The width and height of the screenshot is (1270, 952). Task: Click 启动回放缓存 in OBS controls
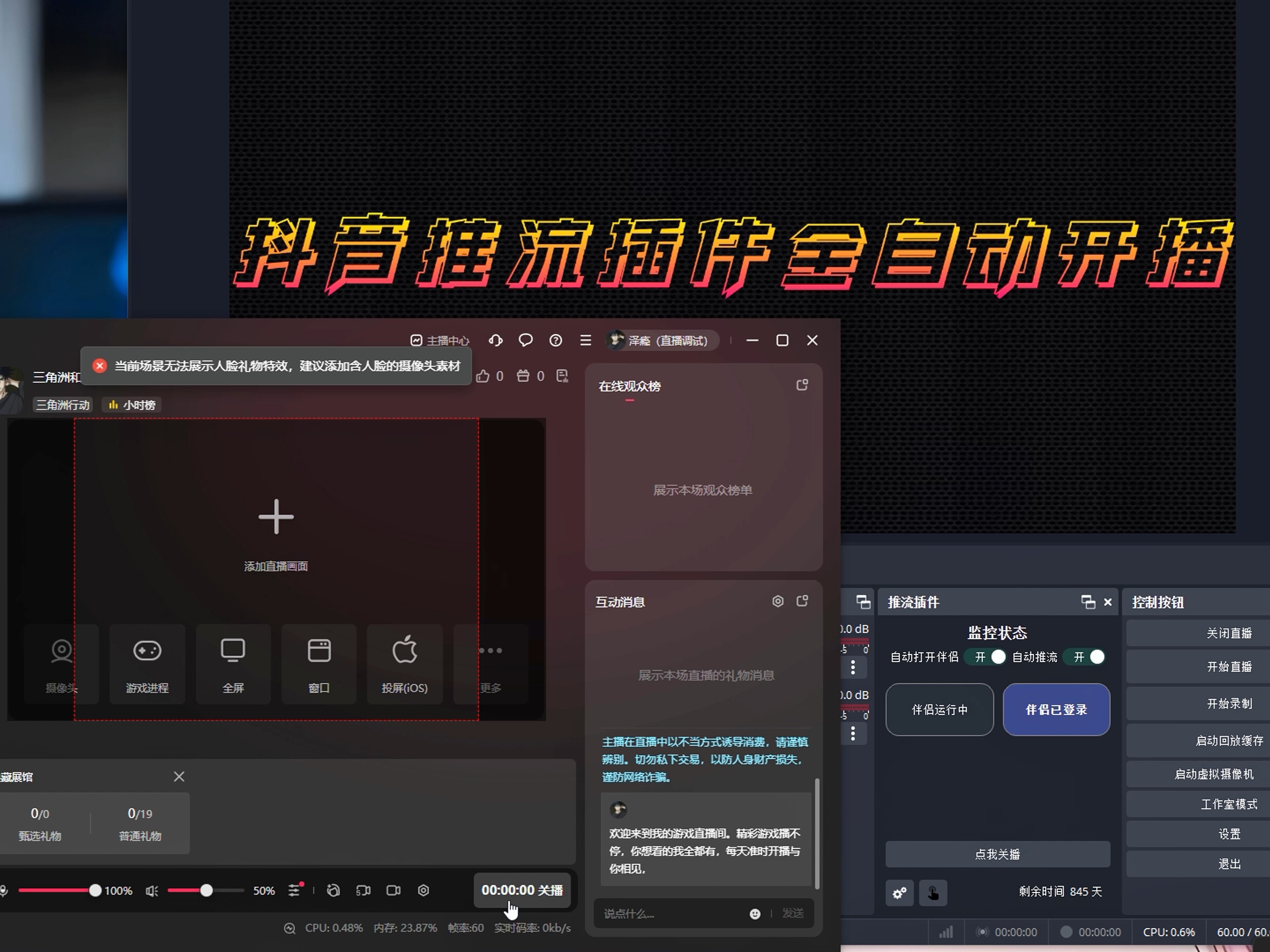[1198, 741]
